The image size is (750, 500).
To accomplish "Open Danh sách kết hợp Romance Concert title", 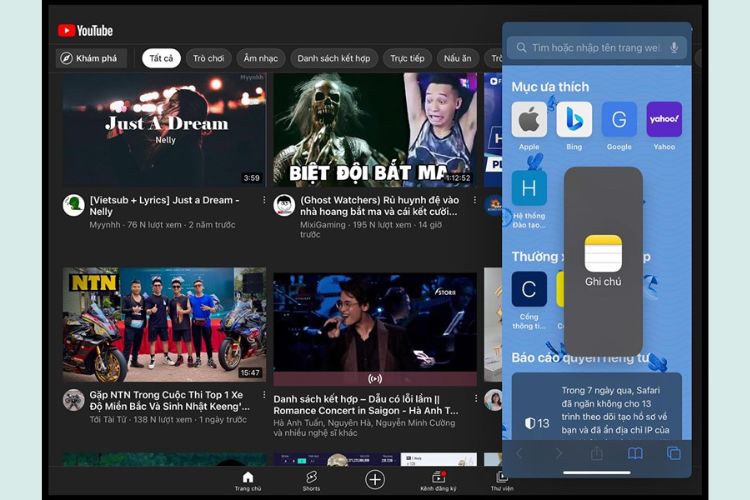I will click(x=366, y=405).
